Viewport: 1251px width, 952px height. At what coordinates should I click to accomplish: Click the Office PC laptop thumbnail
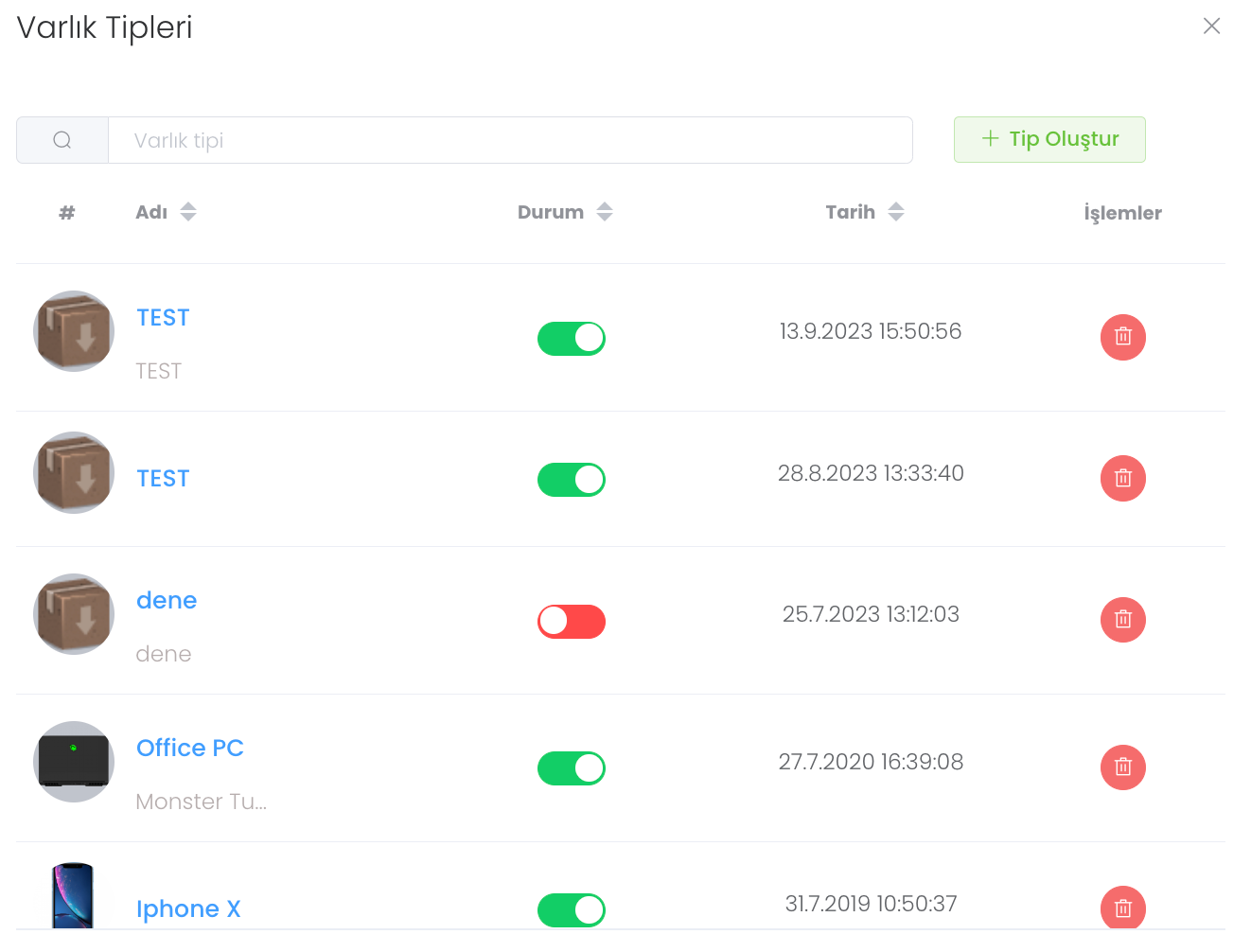tap(74, 762)
